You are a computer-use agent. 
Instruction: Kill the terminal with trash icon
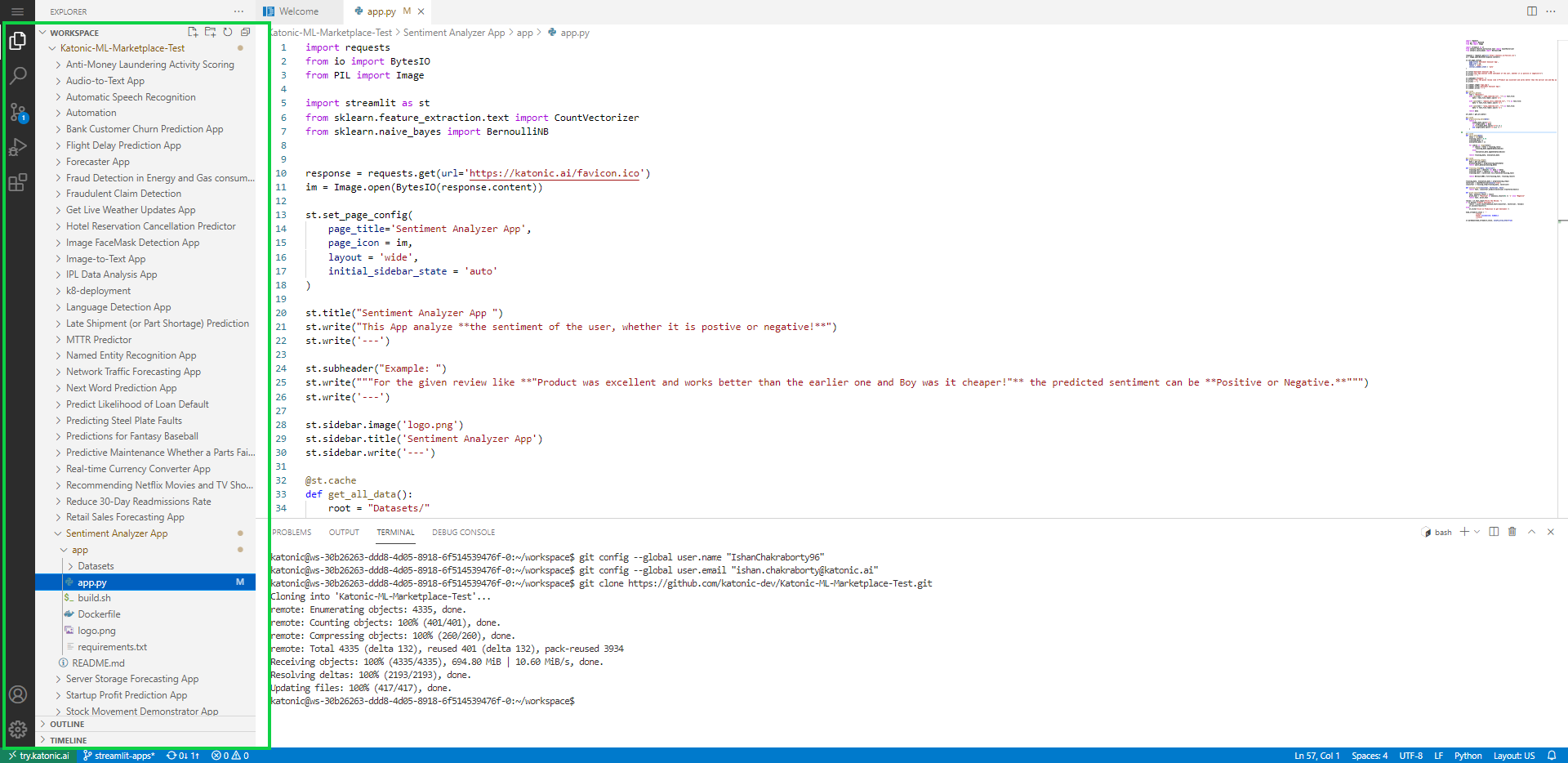point(1512,532)
